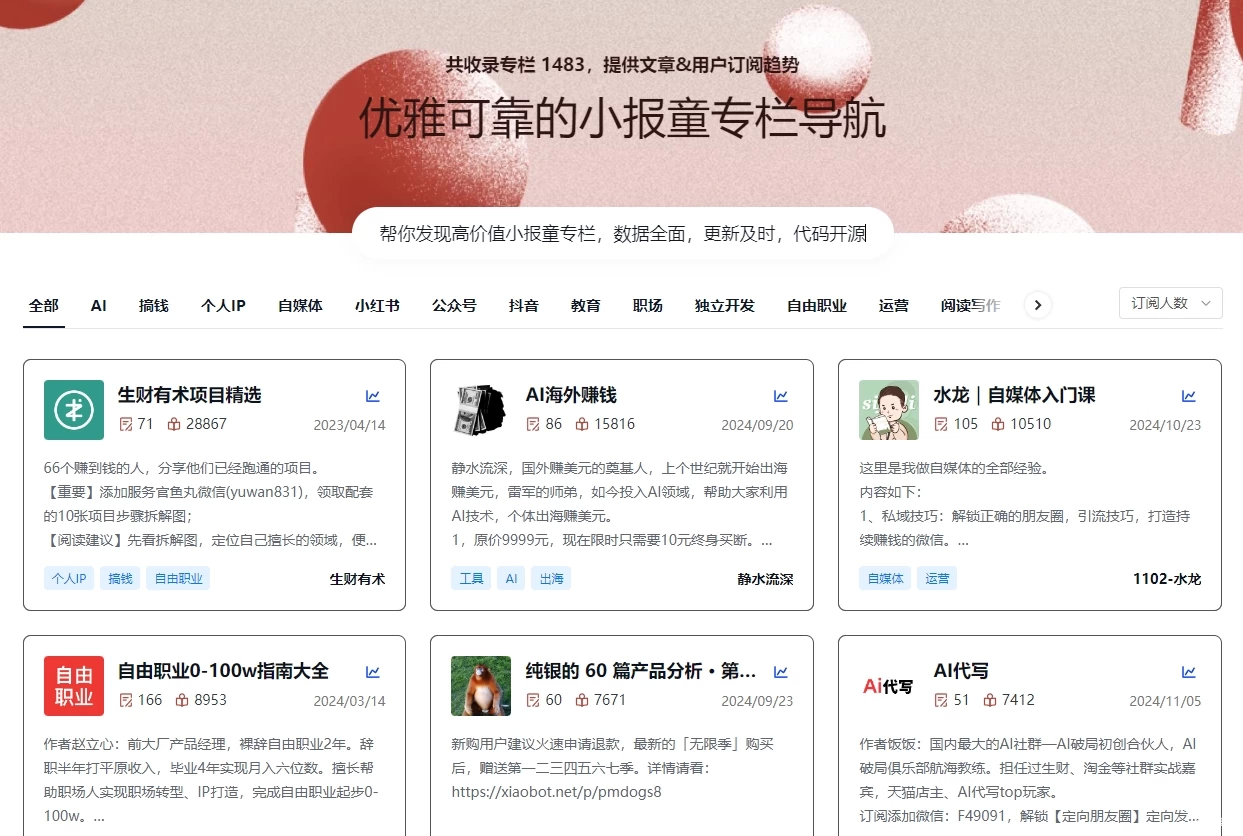Click the trend chart icon on 生财有术项目精选 card
1243x836 pixels.
pyautogui.click(x=372, y=395)
